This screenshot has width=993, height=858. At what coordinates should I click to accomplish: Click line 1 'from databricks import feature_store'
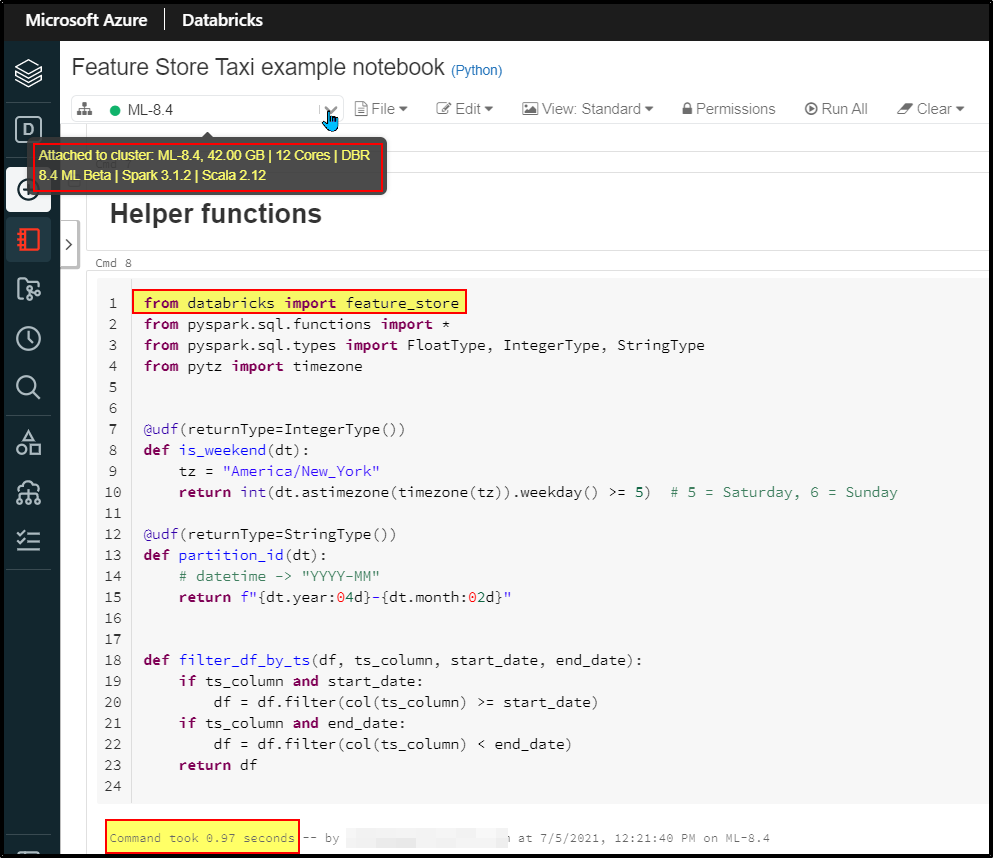tap(301, 303)
